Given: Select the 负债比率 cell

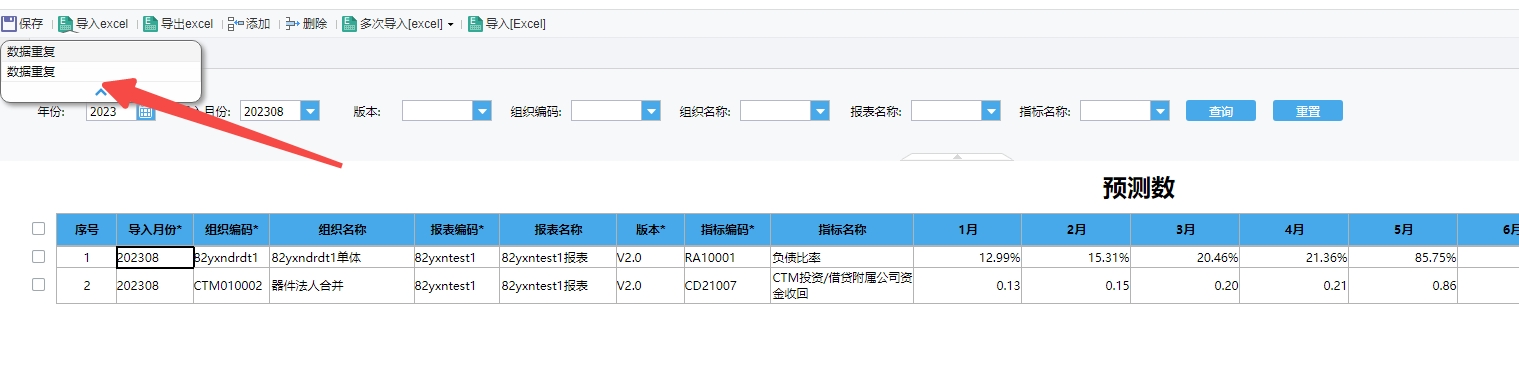Looking at the screenshot, I should click(841, 257).
